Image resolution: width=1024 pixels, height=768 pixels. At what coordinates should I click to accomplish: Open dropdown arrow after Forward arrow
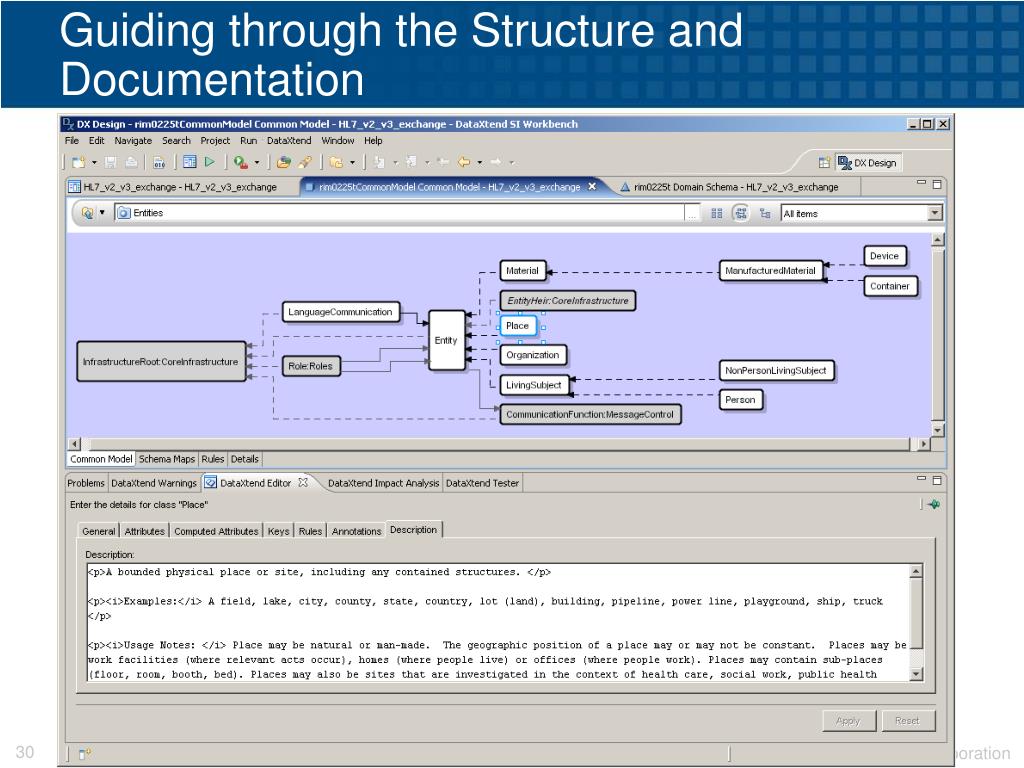point(511,163)
